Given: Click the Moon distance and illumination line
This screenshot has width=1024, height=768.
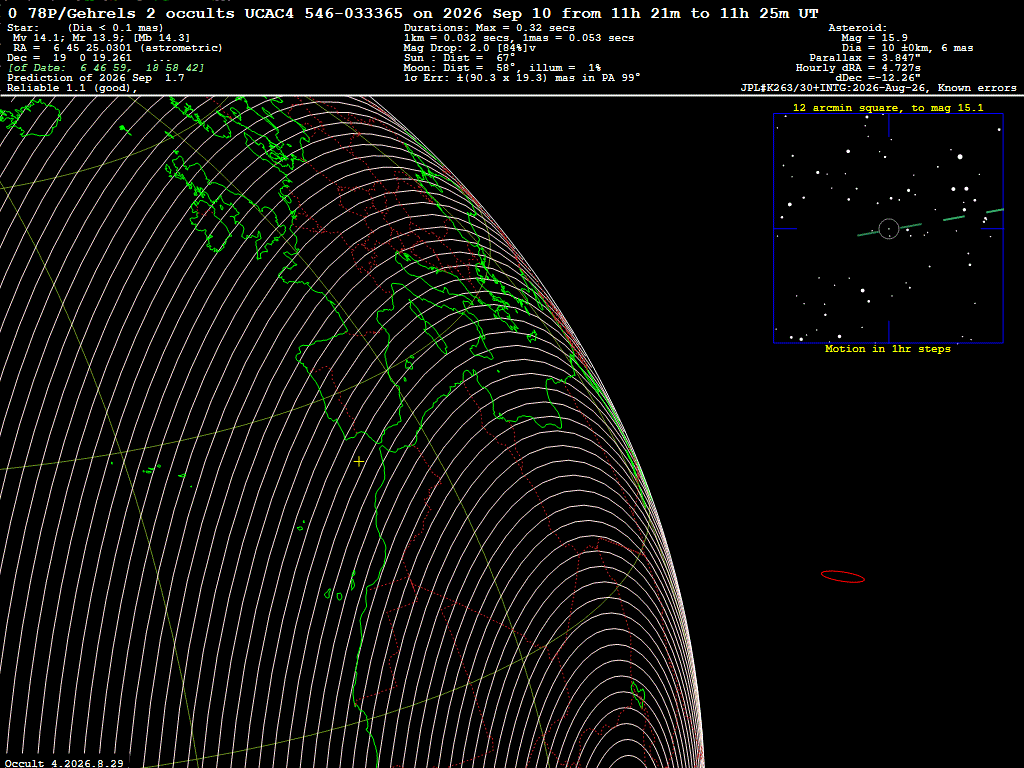Looking at the screenshot, I should tap(502, 68).
